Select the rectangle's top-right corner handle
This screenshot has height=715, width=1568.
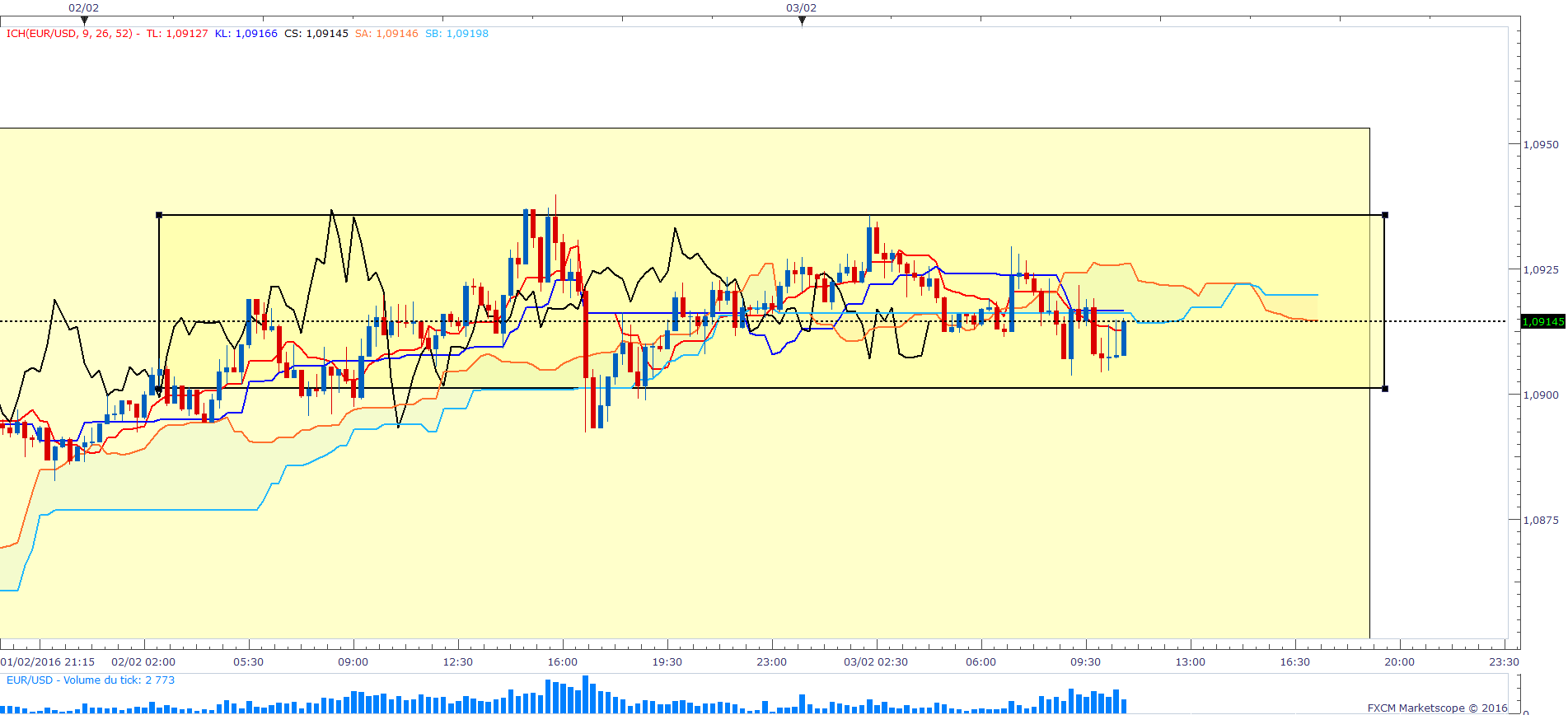[x=1385, y=215]
